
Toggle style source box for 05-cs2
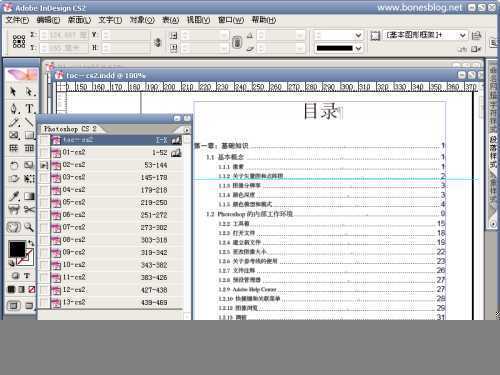tap(44, 203)
